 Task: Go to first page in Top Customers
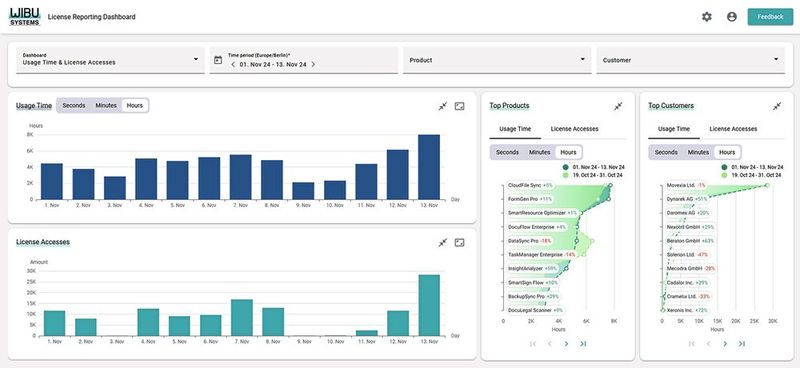click(x=692, y=344)
